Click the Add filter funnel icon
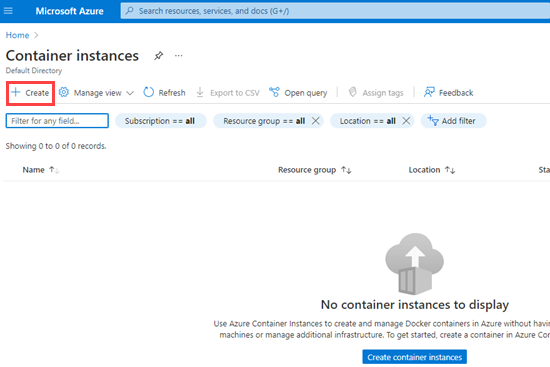Viewport: 550px width, 367px height. coord(433,121)
